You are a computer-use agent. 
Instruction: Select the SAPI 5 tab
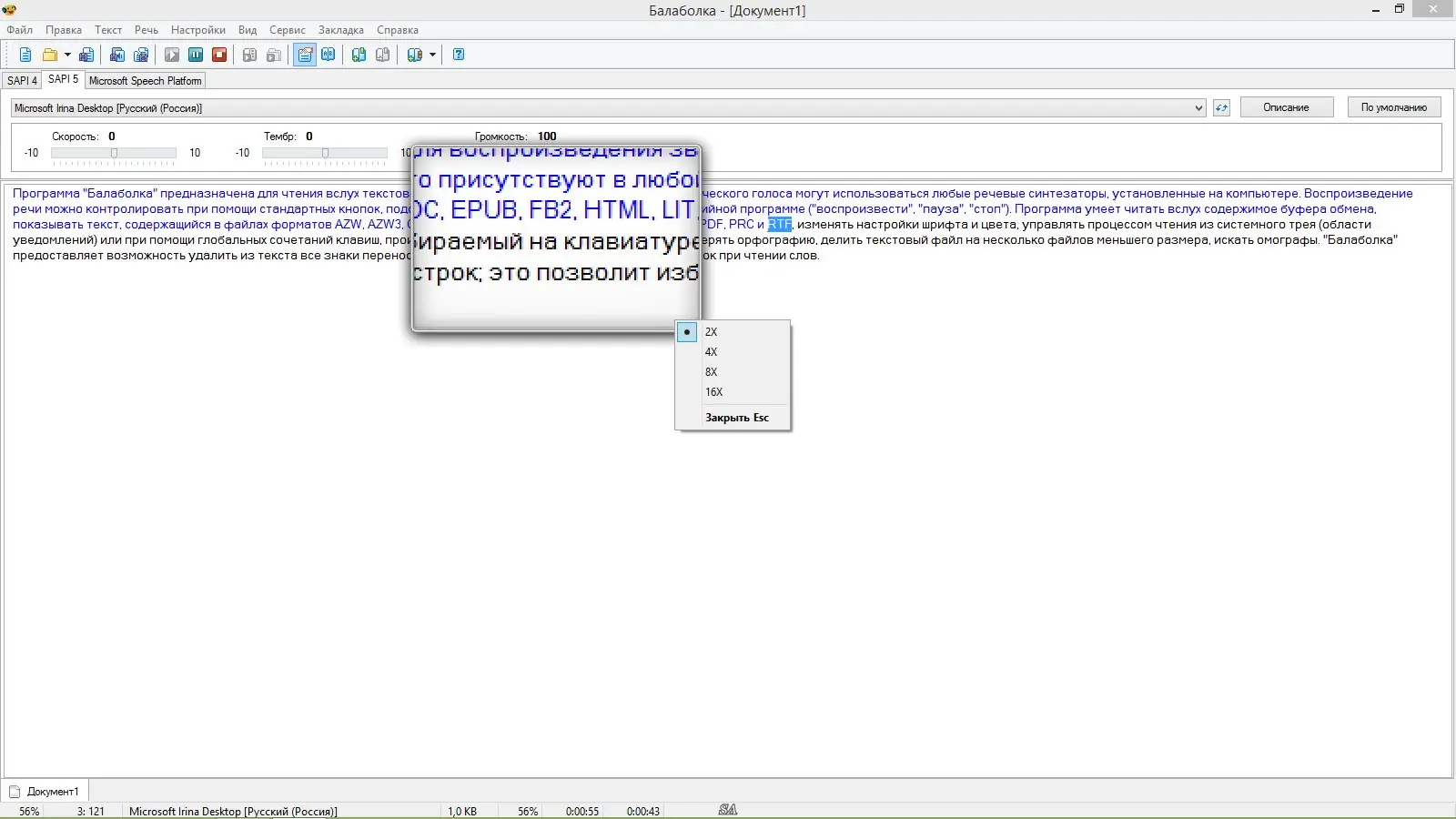click(x=63, y=79)
